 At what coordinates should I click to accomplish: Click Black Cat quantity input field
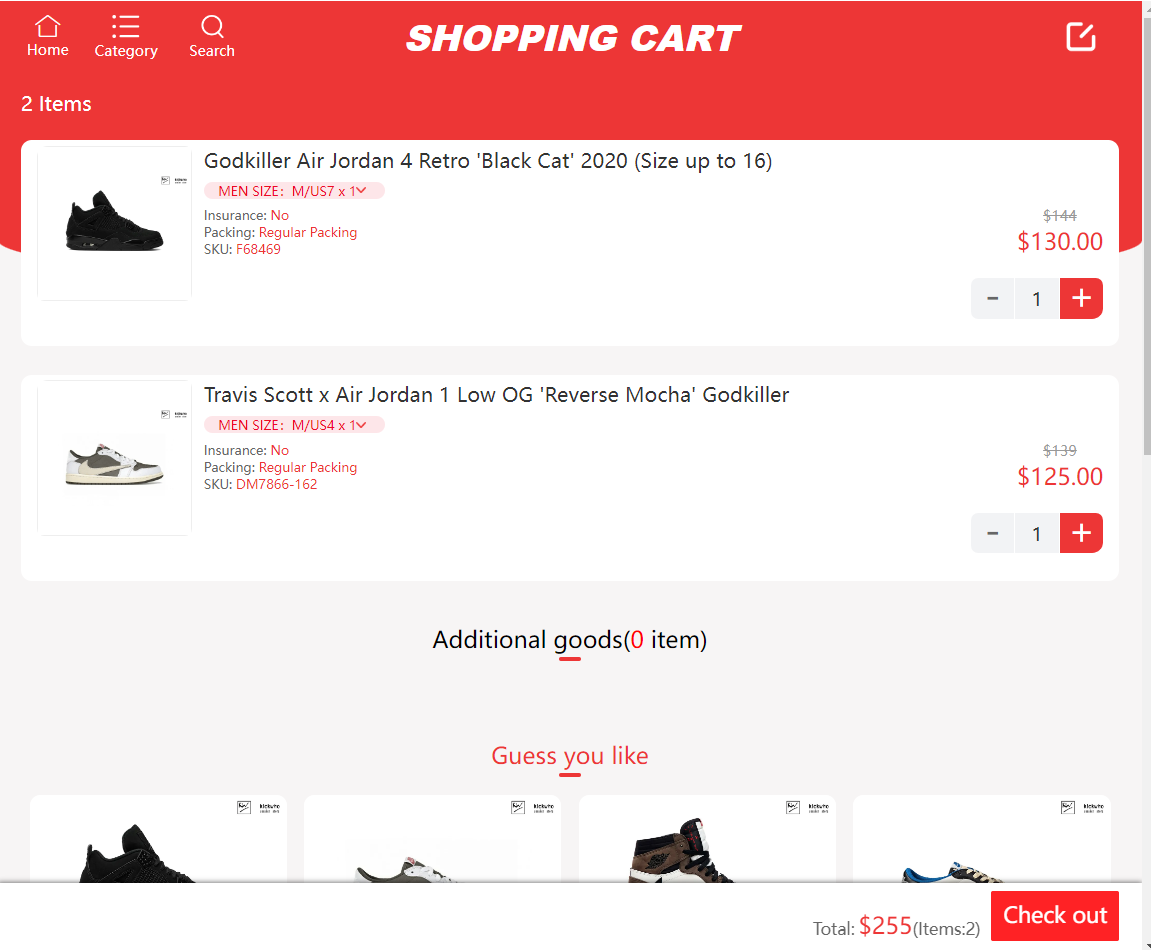(x=1037, y=298)
